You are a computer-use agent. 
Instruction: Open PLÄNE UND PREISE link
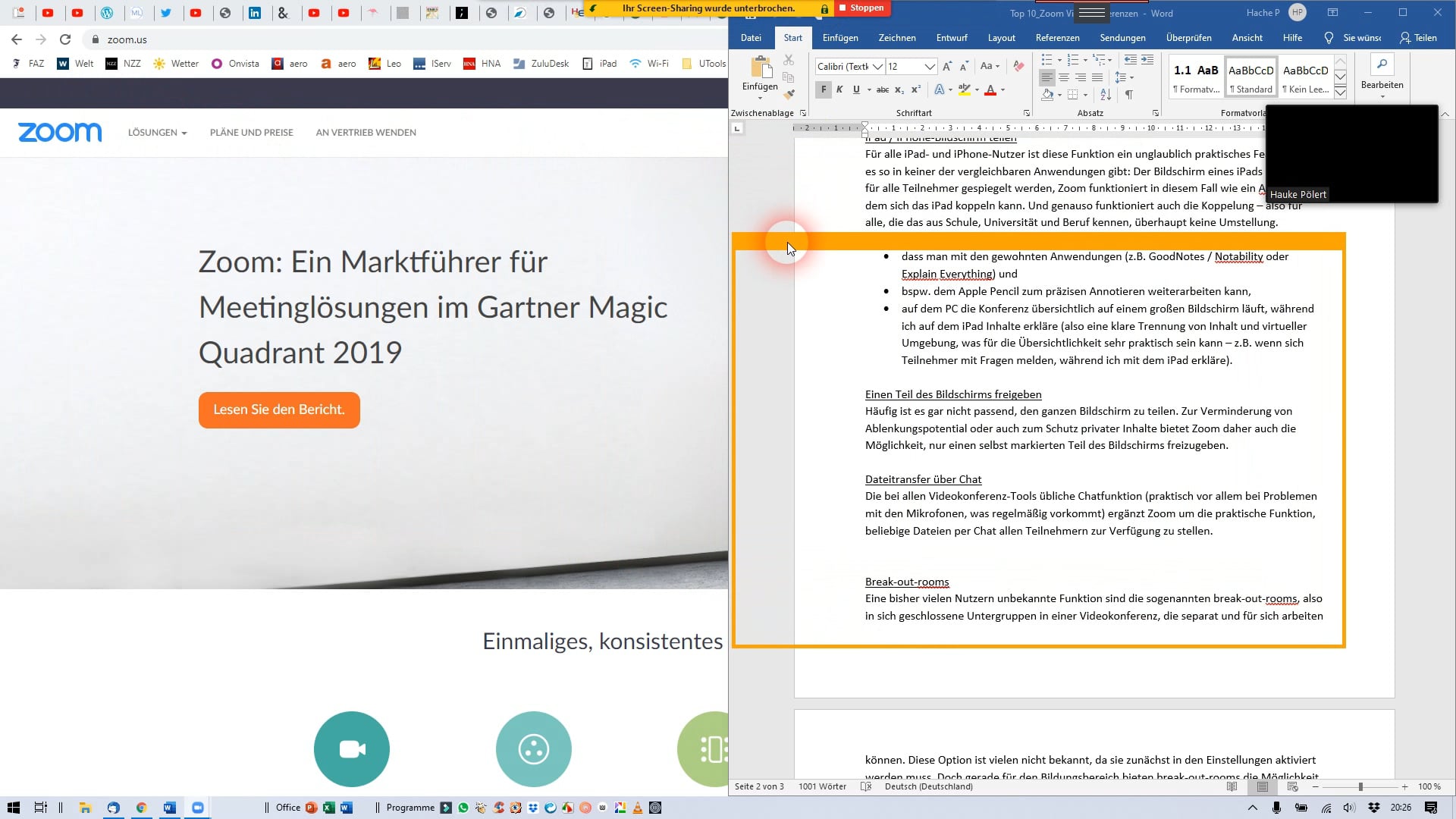(x=251, y=133)
